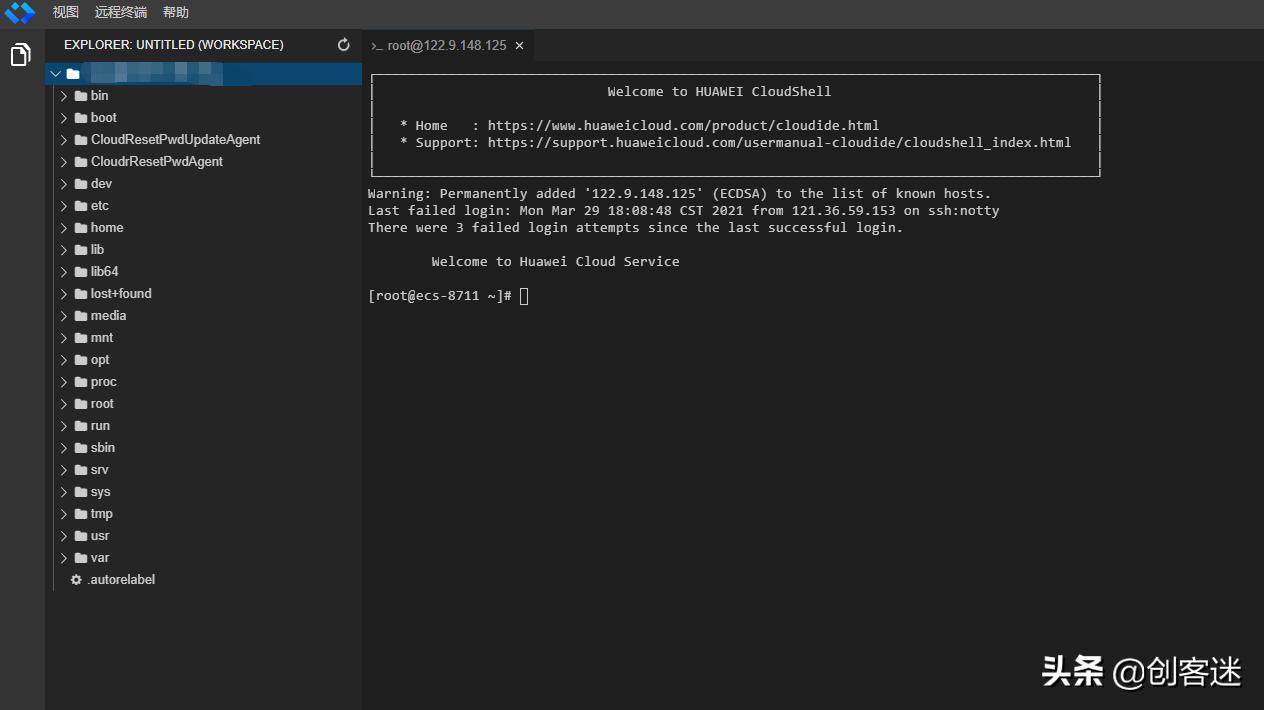This screenshot has width=1264, height=710.
Task: Click the CloudIDE logo icon
Action: pyautogui.click(x=19, y=13)
